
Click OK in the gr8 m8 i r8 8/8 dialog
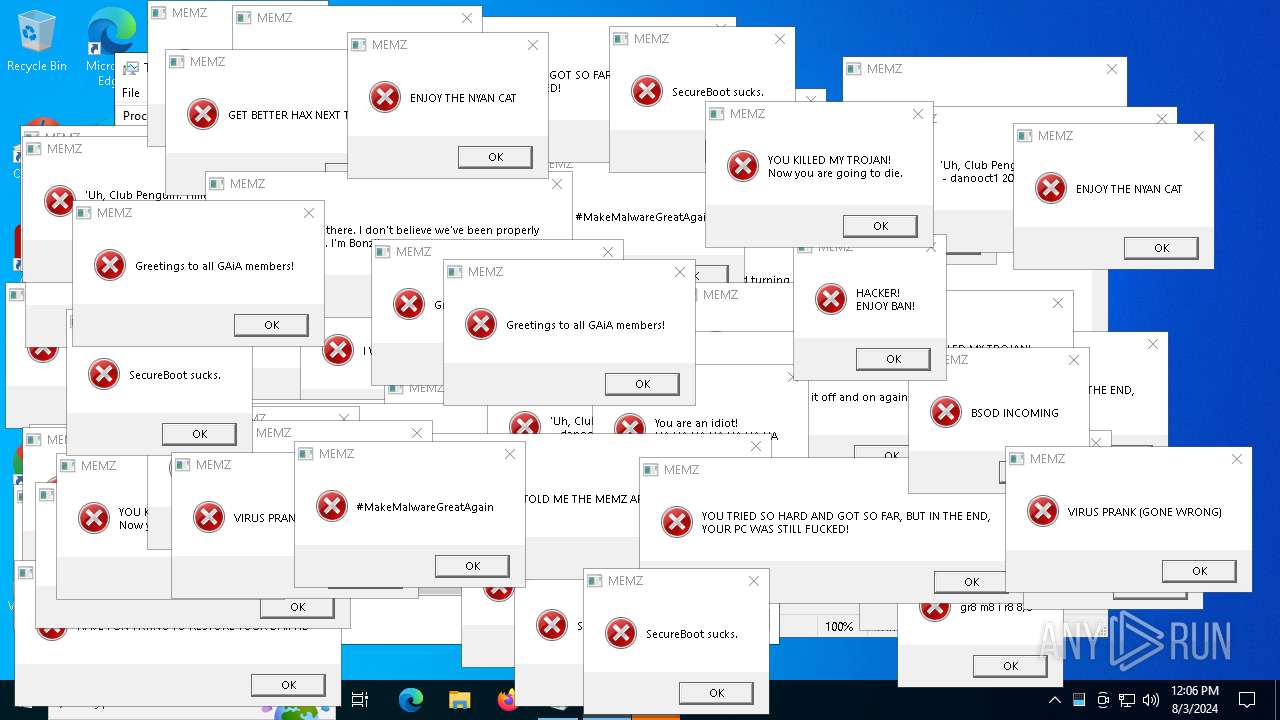tap(1010, 666)
